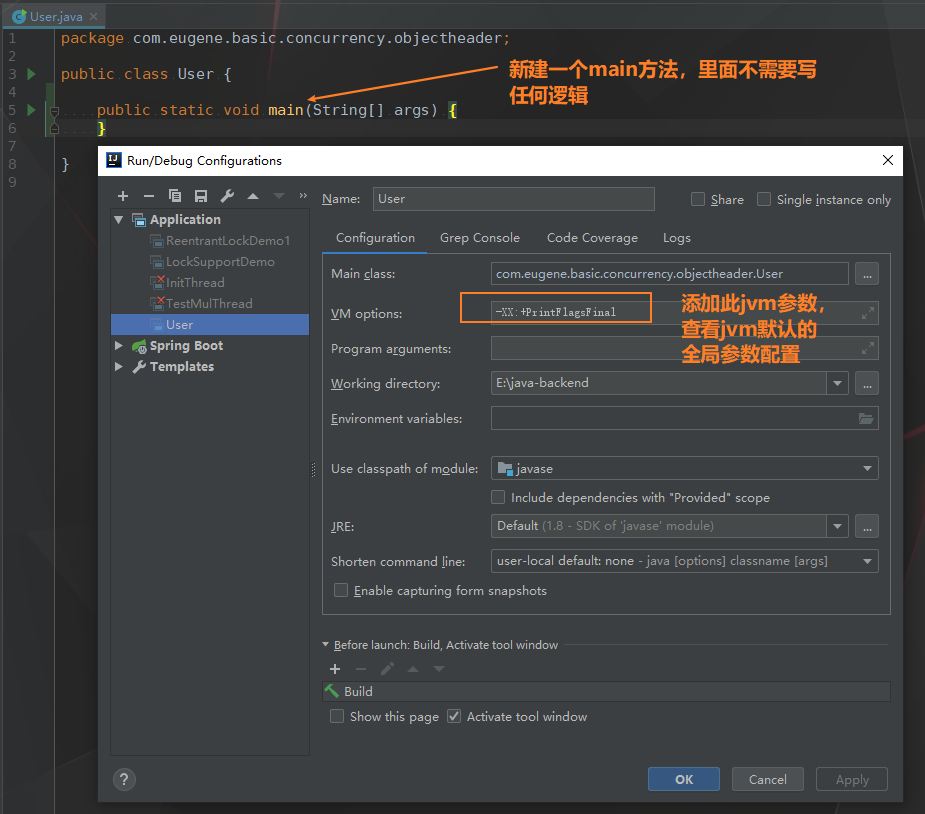Remove selected configuration with minus icon
This screenshot has height=814, width=925.
tap(149, 196)
